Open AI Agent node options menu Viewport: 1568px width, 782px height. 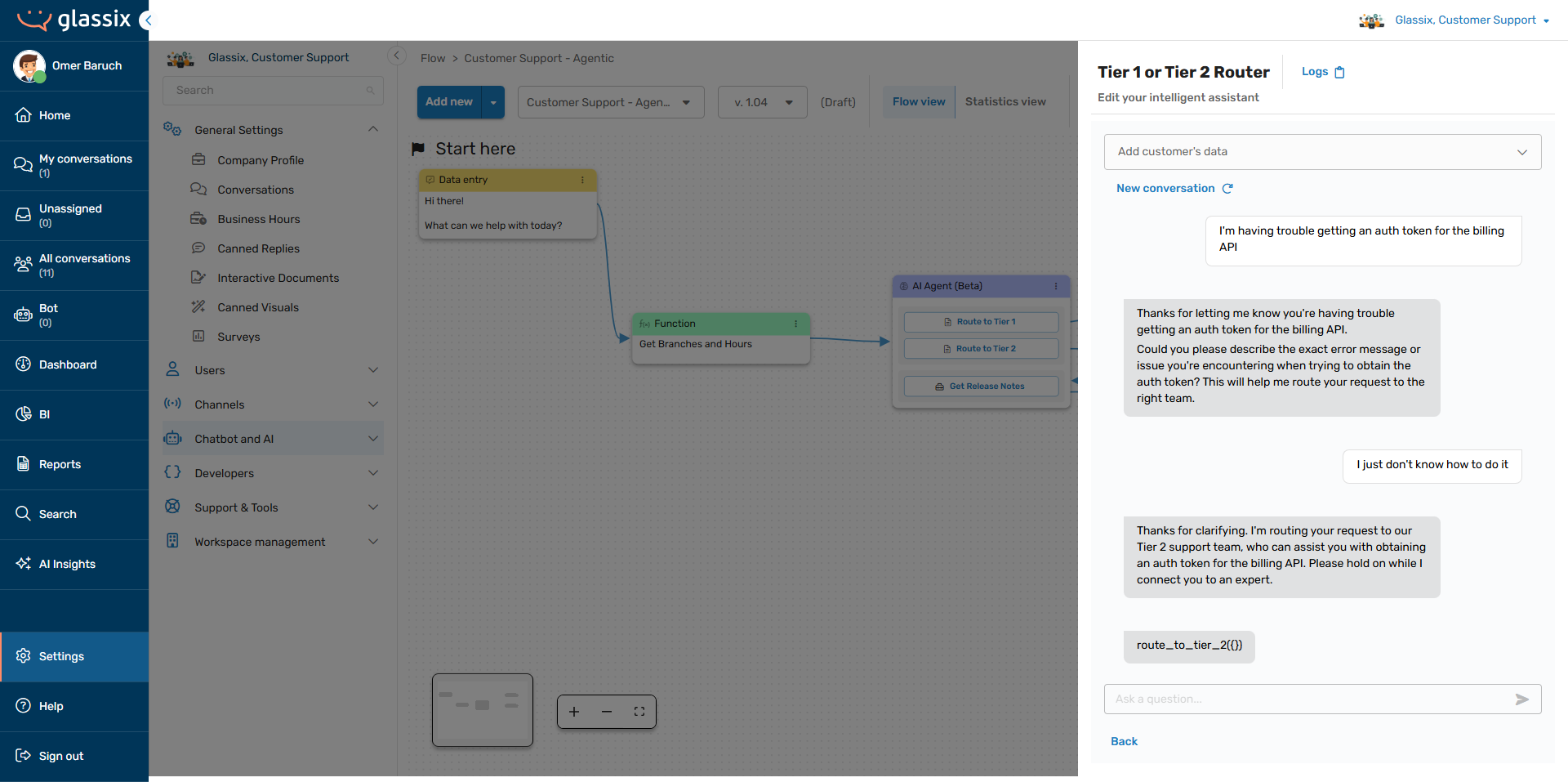point(1056,286)
